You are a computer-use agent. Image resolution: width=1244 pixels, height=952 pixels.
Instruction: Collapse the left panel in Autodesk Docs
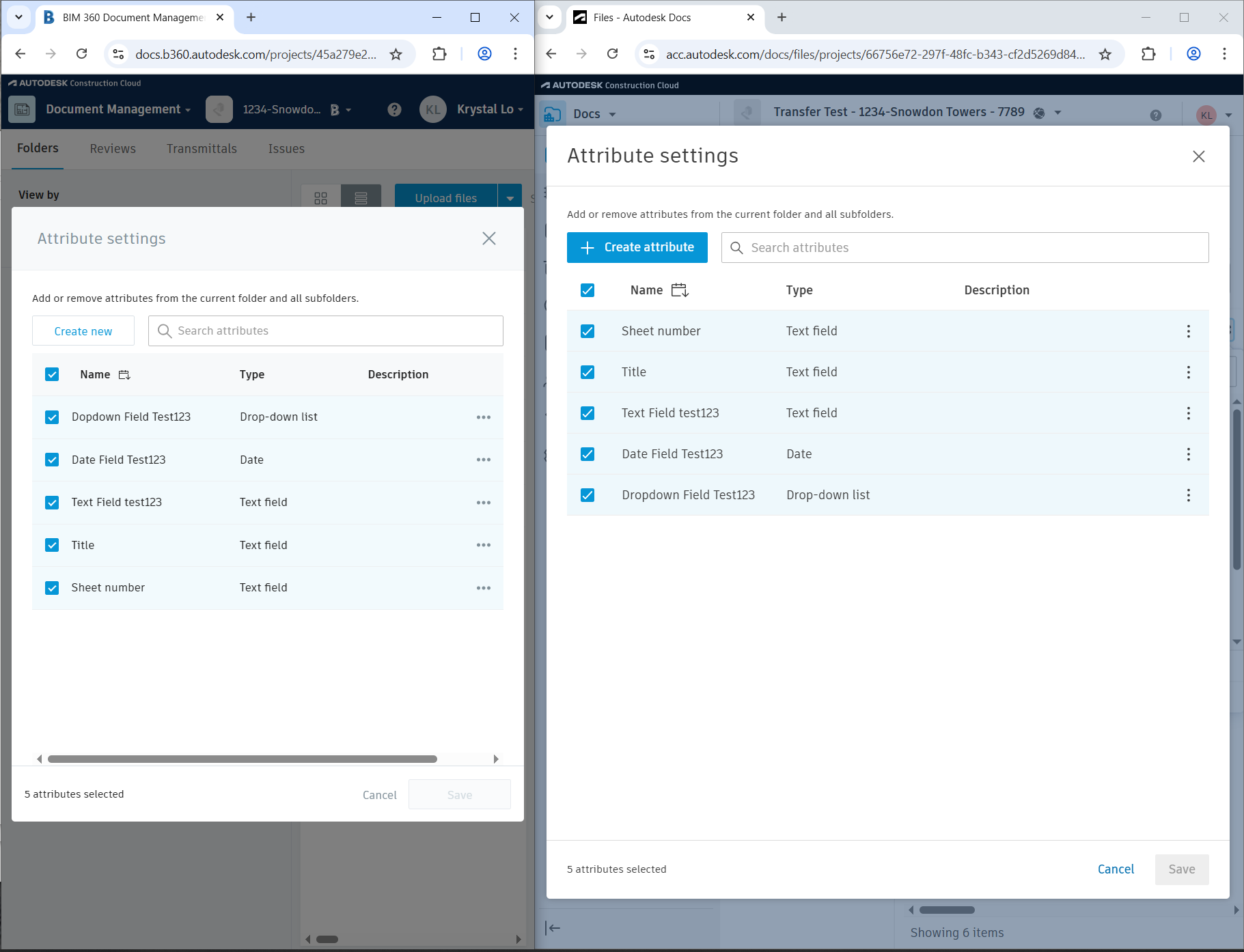(553, 928)
